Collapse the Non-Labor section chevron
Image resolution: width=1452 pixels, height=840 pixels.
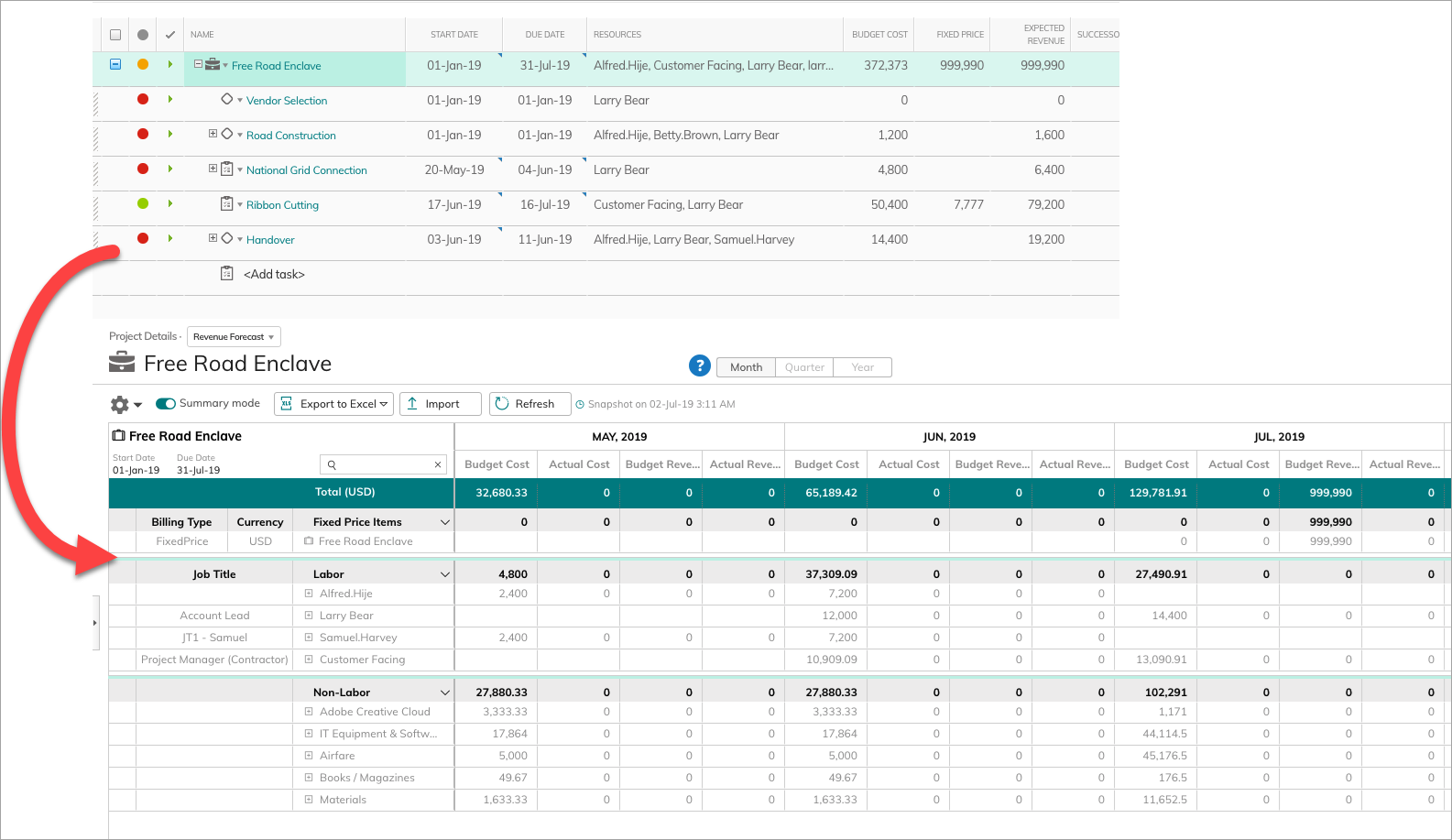(x=445, y=693)
